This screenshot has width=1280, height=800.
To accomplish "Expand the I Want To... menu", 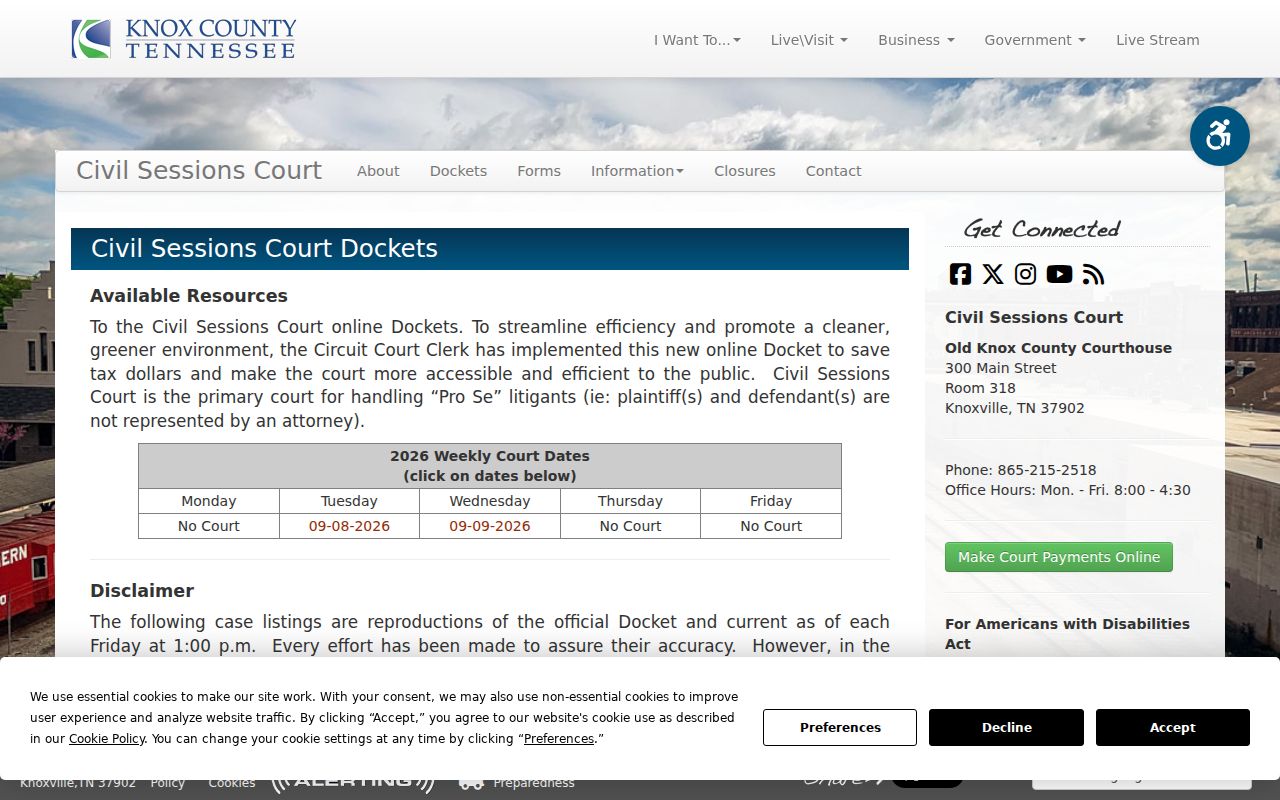I will (x=697, y=40).
